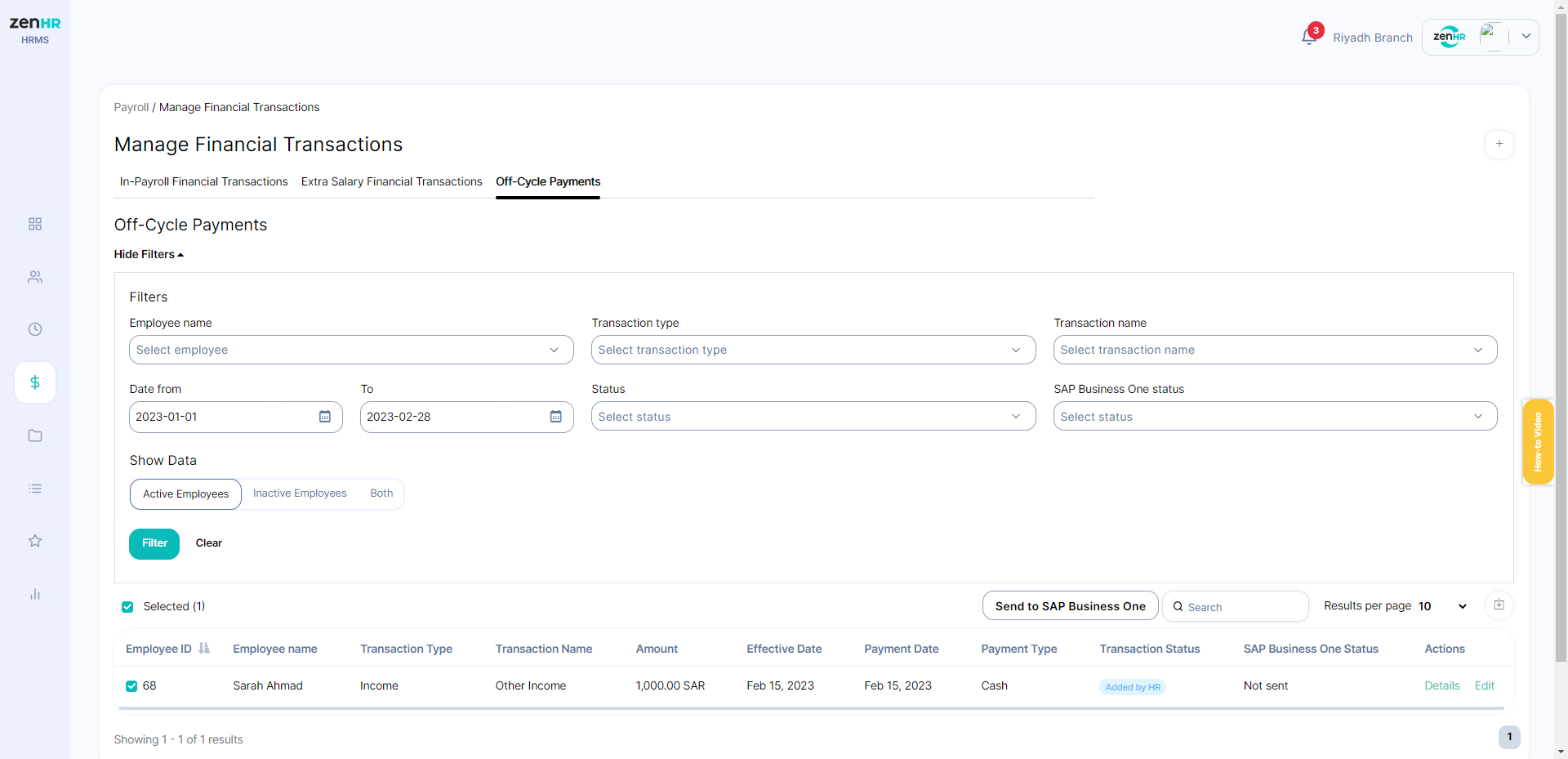Click the To date input field
This screenshot has height=759, width=1568.
pyautogui.click(x=466, y=417)
